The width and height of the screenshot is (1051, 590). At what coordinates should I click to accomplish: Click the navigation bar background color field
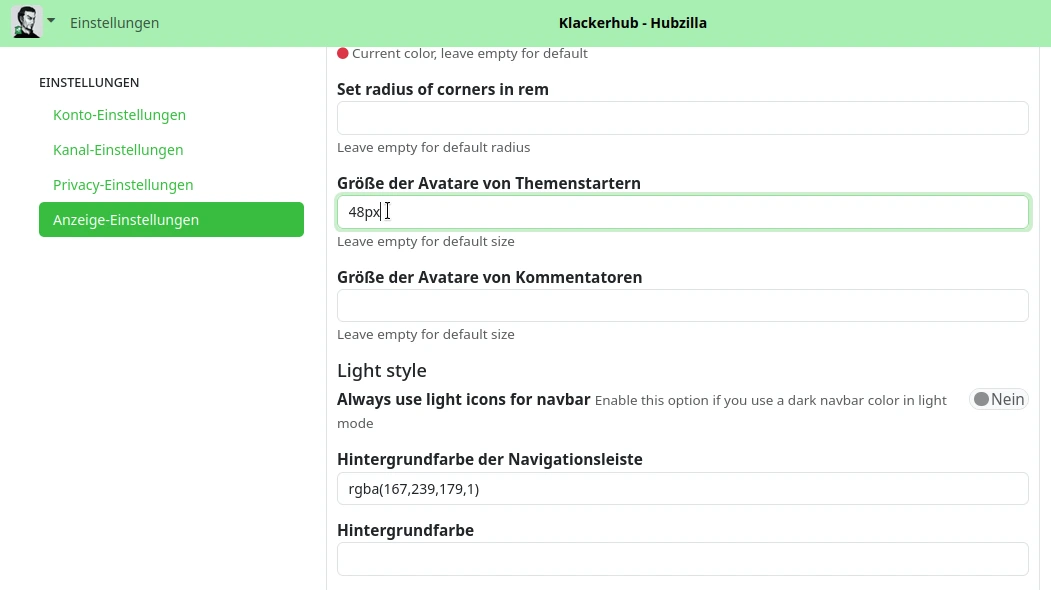(682, 489)
